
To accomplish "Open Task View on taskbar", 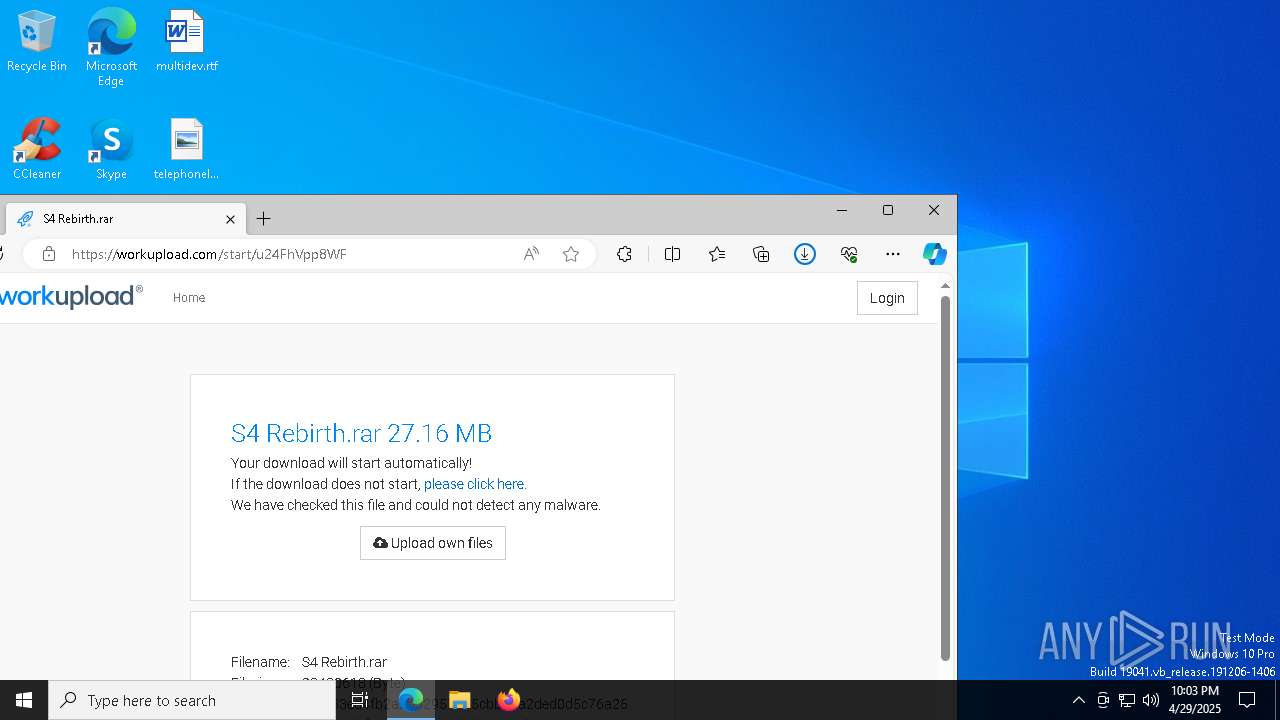I will tap(360, 700).
